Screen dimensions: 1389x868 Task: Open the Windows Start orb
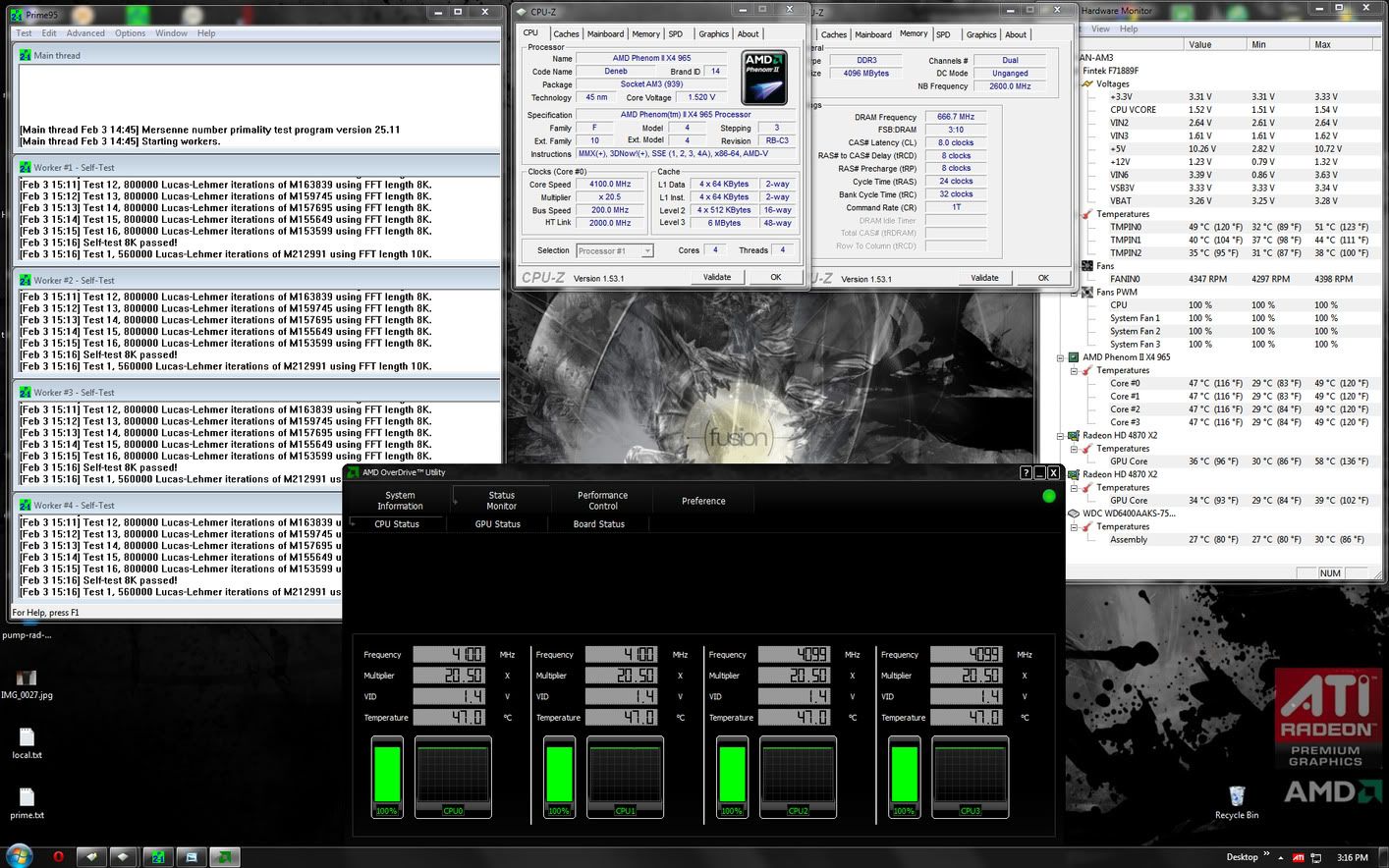[x=18, y=855]
